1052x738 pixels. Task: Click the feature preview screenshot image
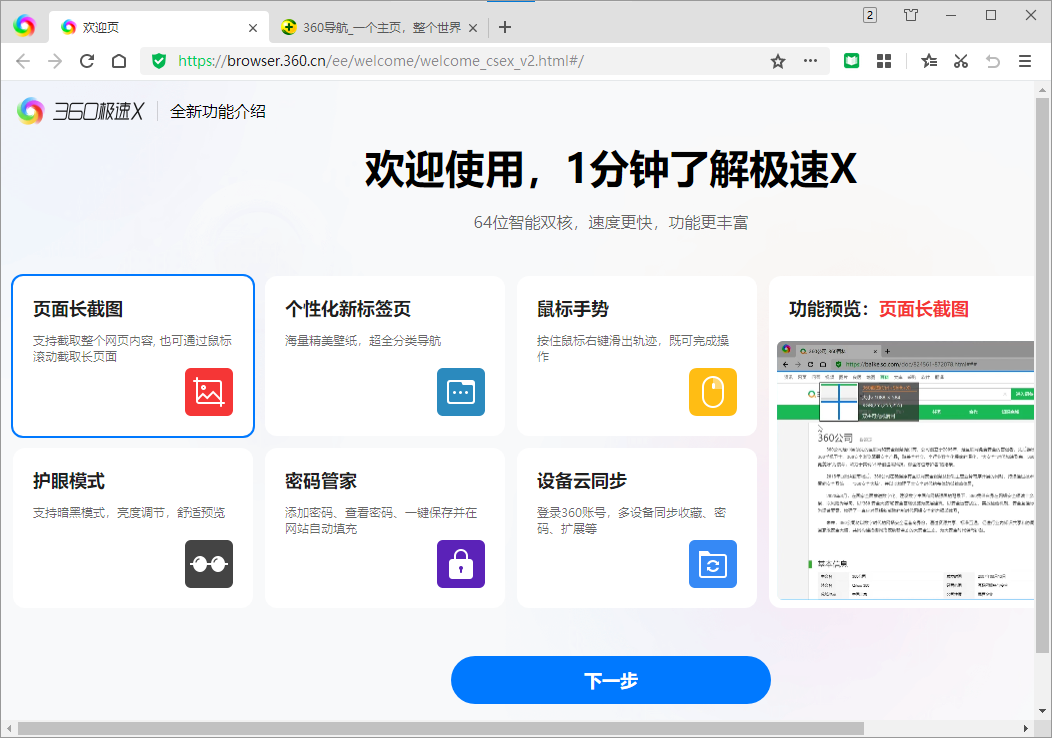905,470
